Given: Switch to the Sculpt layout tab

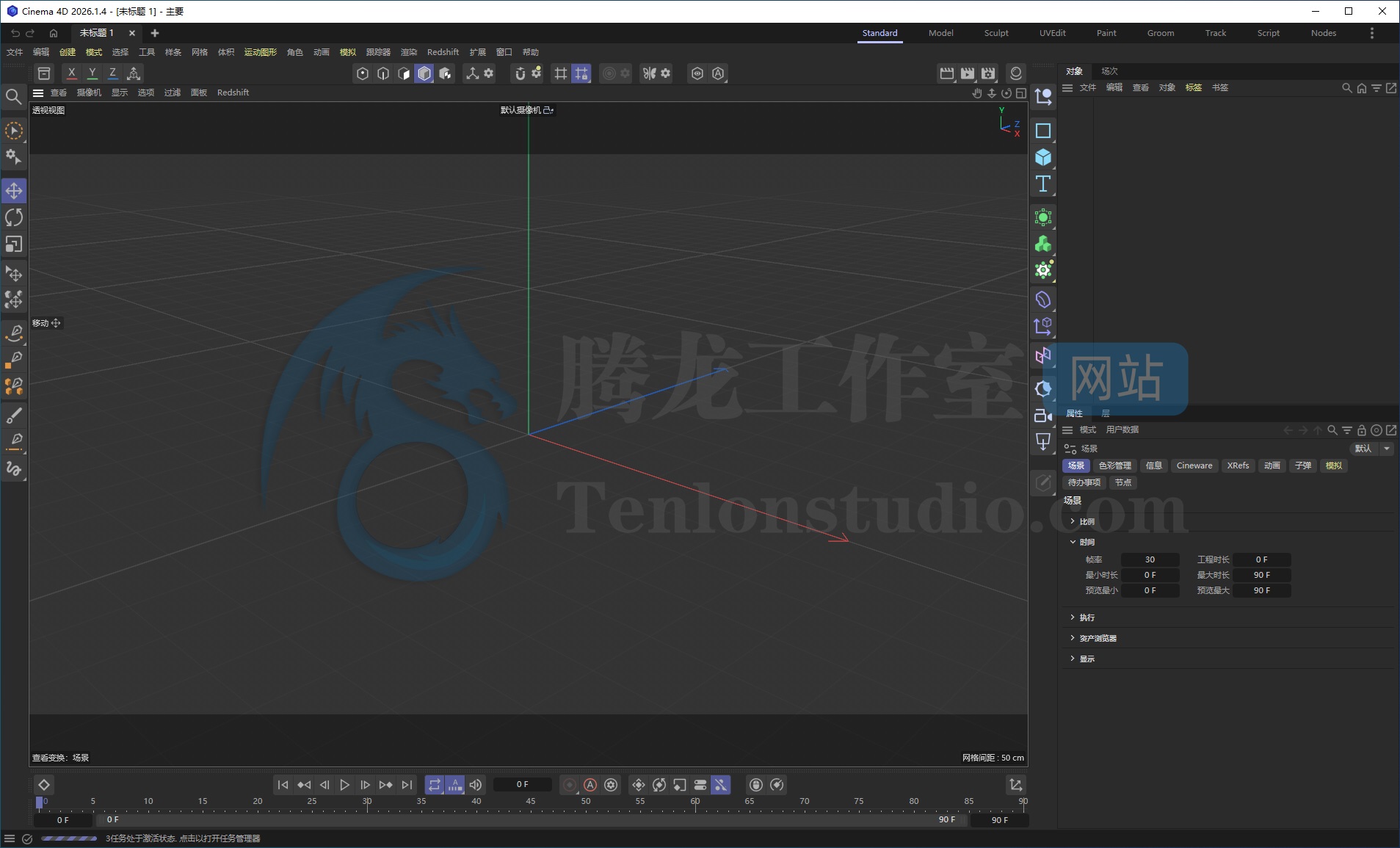Looking at the screenshot, I should (995, 33).
